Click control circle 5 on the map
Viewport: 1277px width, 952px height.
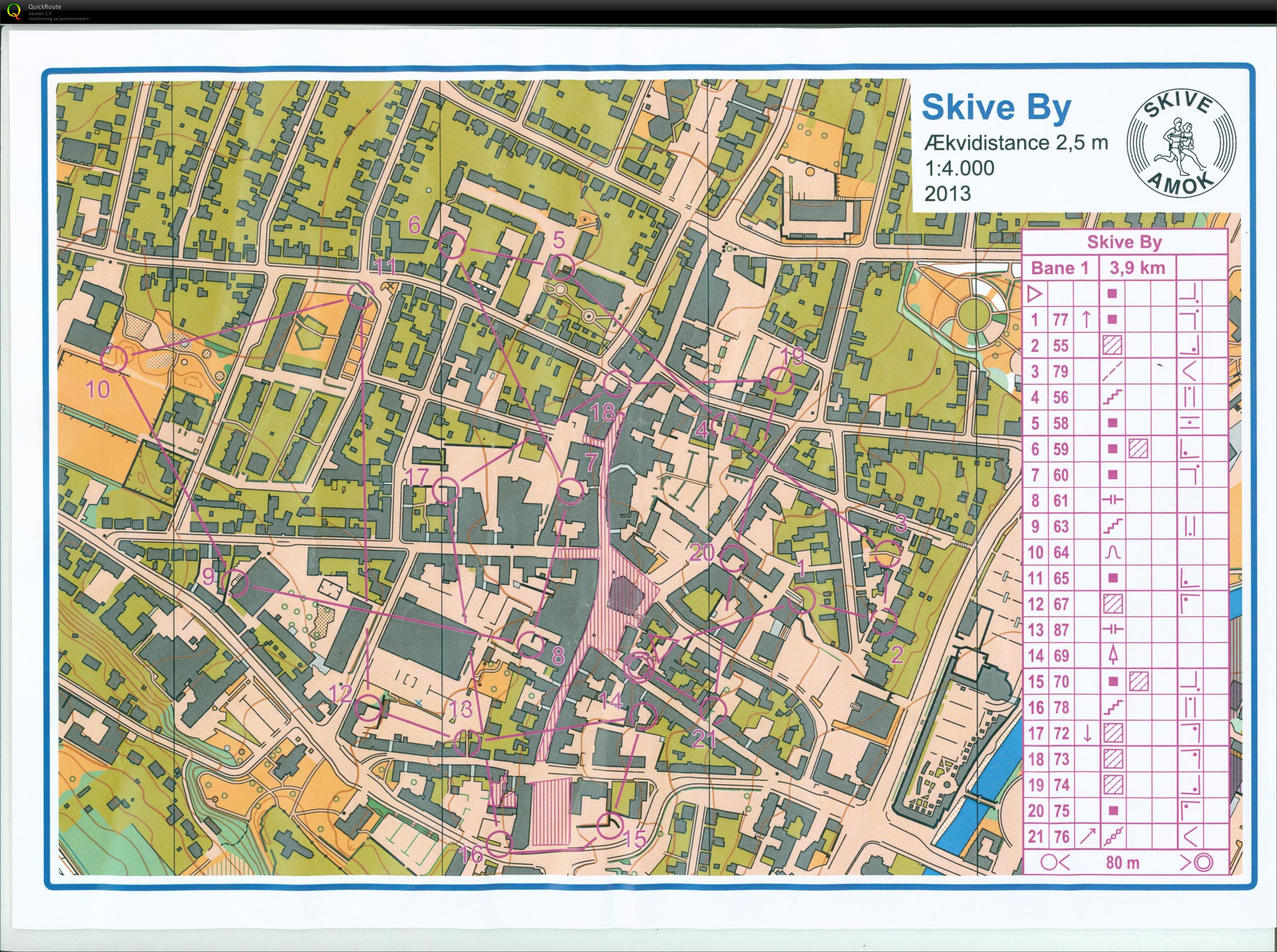pos(561,268)
